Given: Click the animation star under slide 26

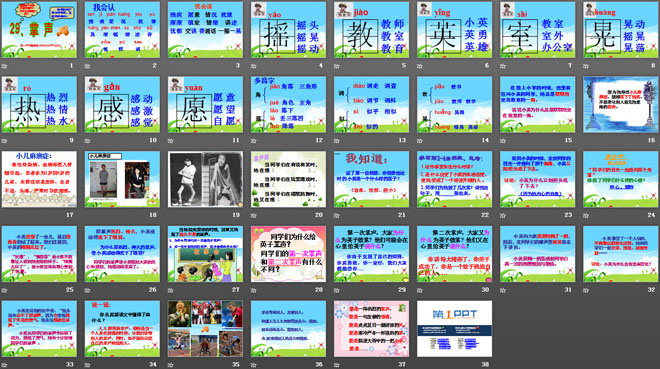Looking at the screenshot, I should click(x=88, y=290).
